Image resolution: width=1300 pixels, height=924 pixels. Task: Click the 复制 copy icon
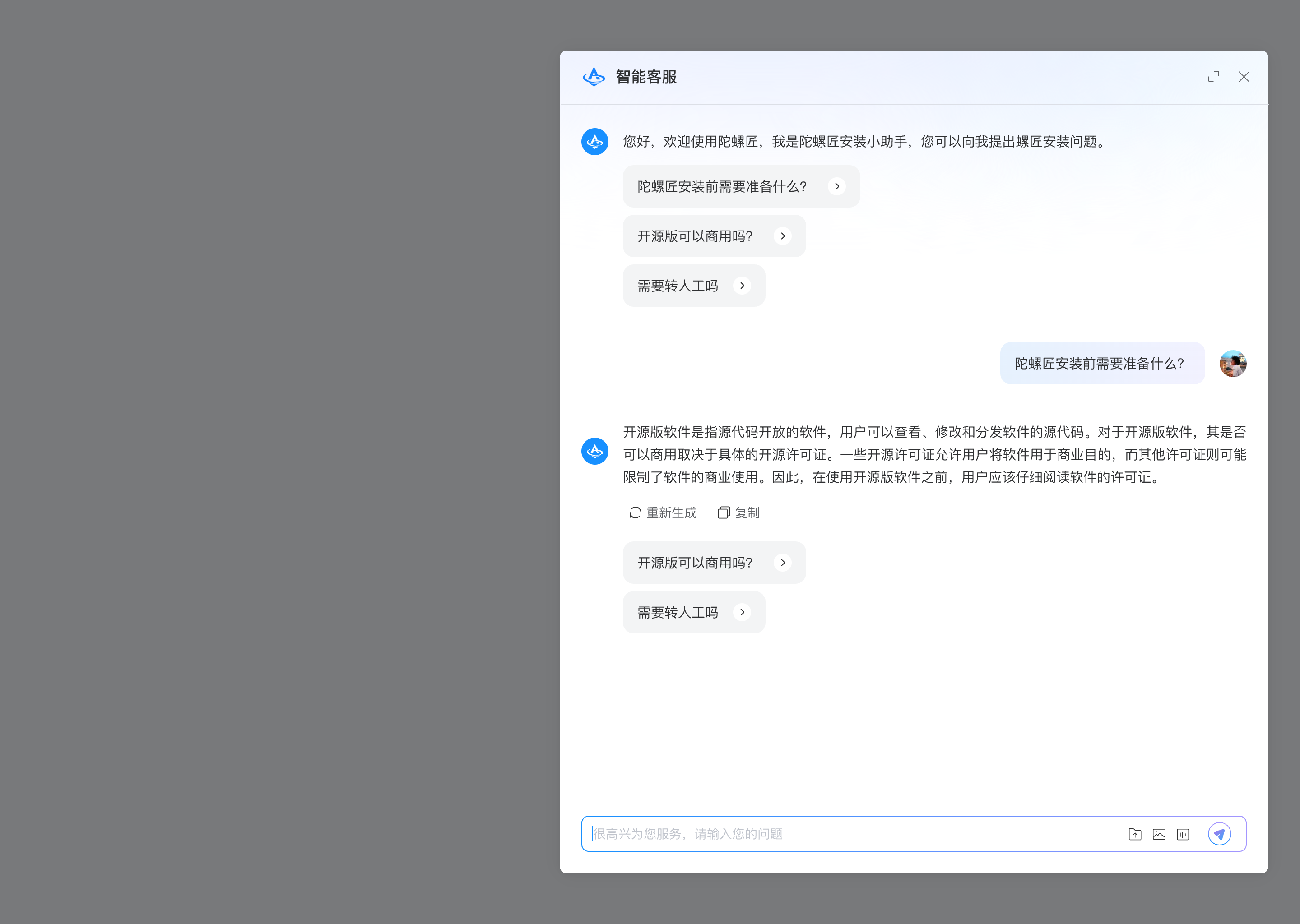pyautogui.click(x=724, y=513)
